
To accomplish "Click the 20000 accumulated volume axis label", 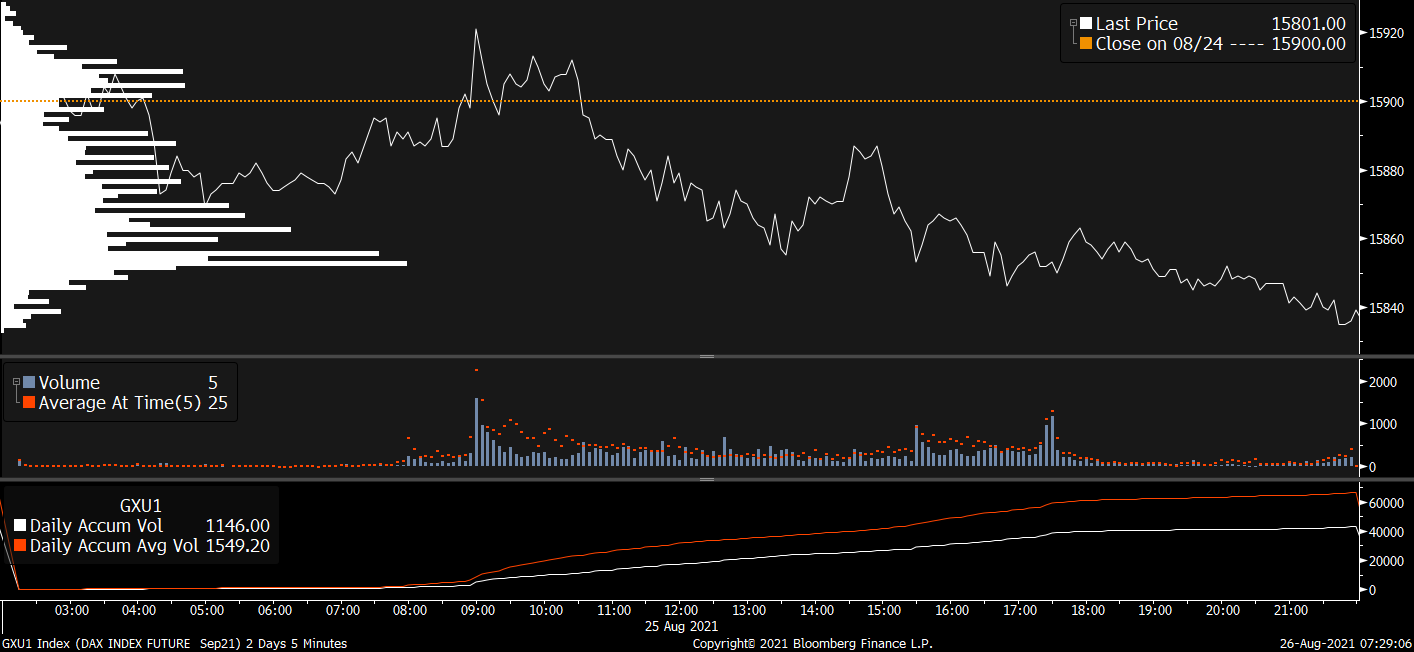I will (x=1387, y=561).
